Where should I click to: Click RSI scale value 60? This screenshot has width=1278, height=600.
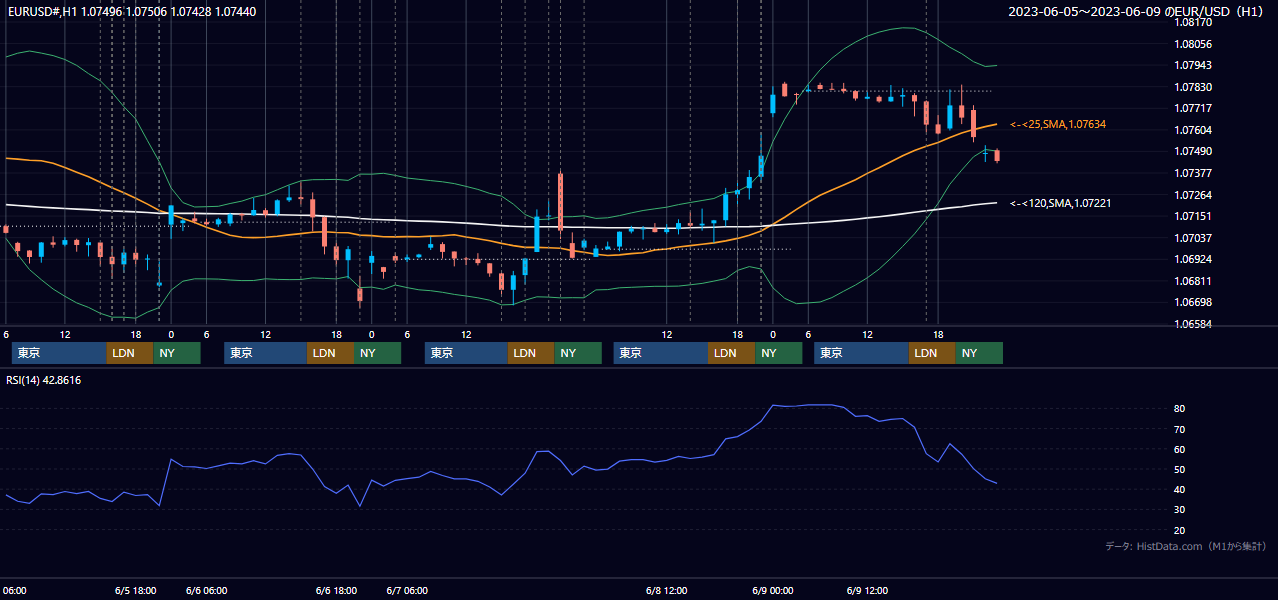click(x=1180, y=449)
